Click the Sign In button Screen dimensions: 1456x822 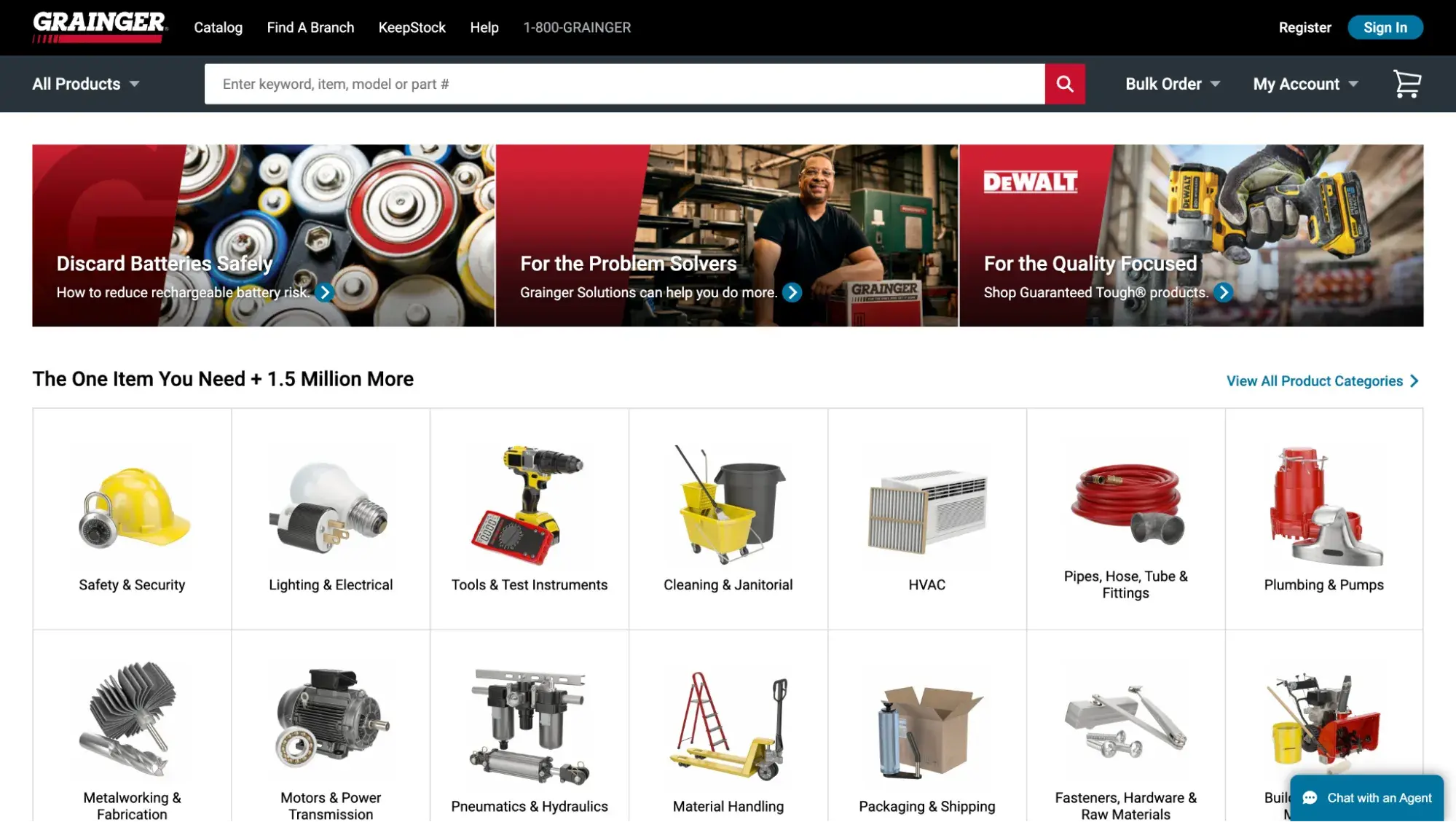[1385, 27]
